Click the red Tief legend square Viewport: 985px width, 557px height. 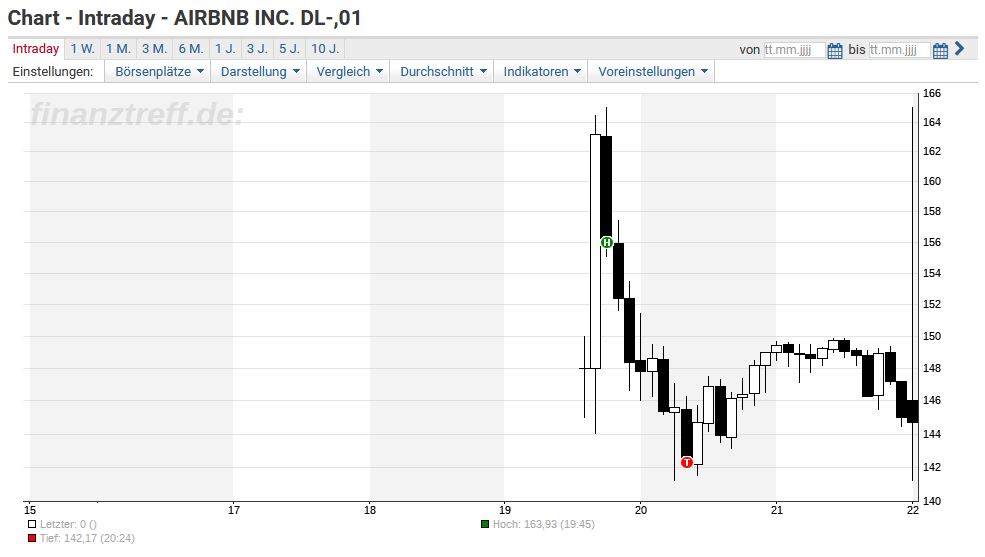point(32,538)
